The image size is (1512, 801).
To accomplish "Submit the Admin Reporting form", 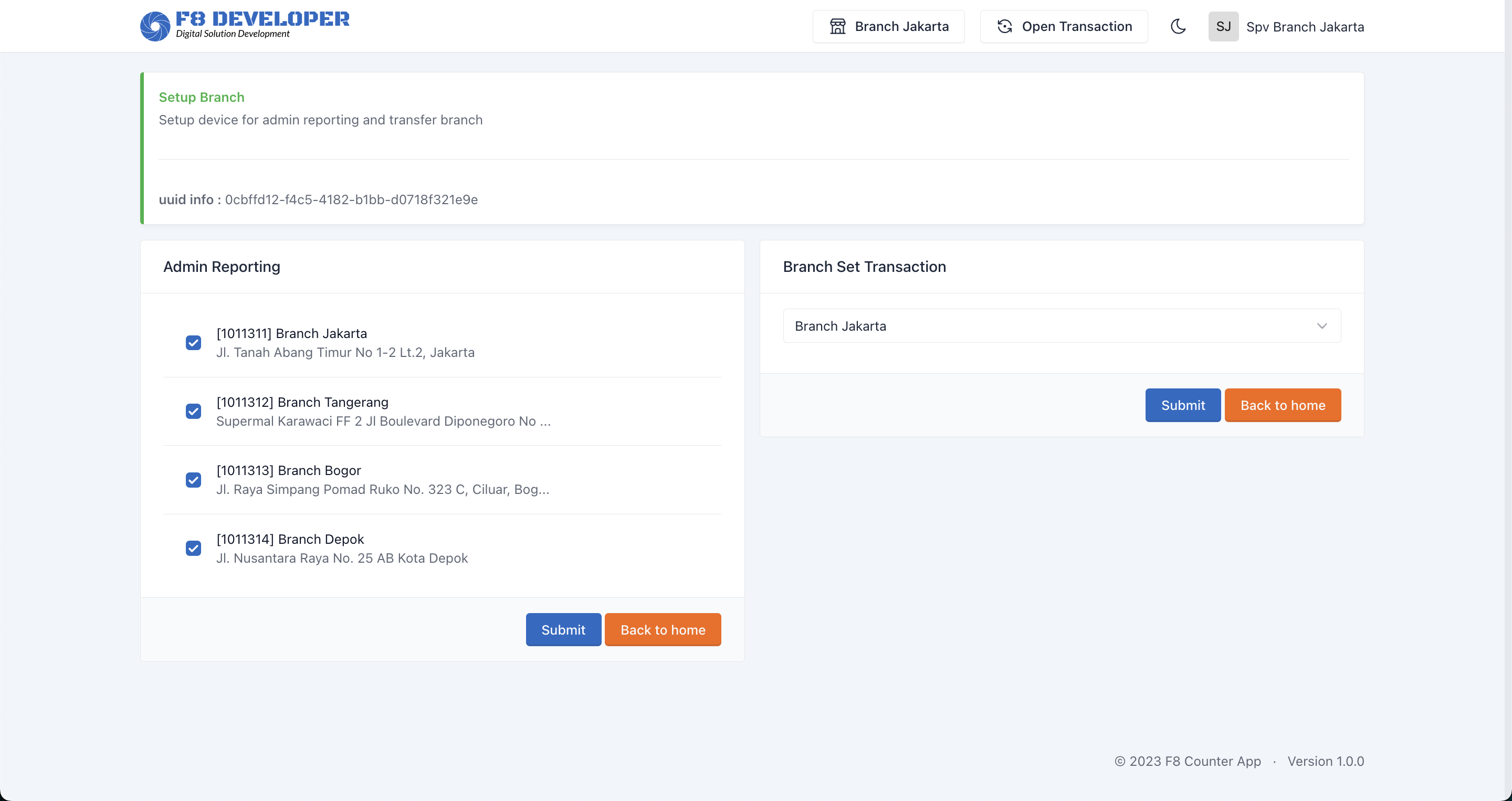I will click(x=563, y=630).
